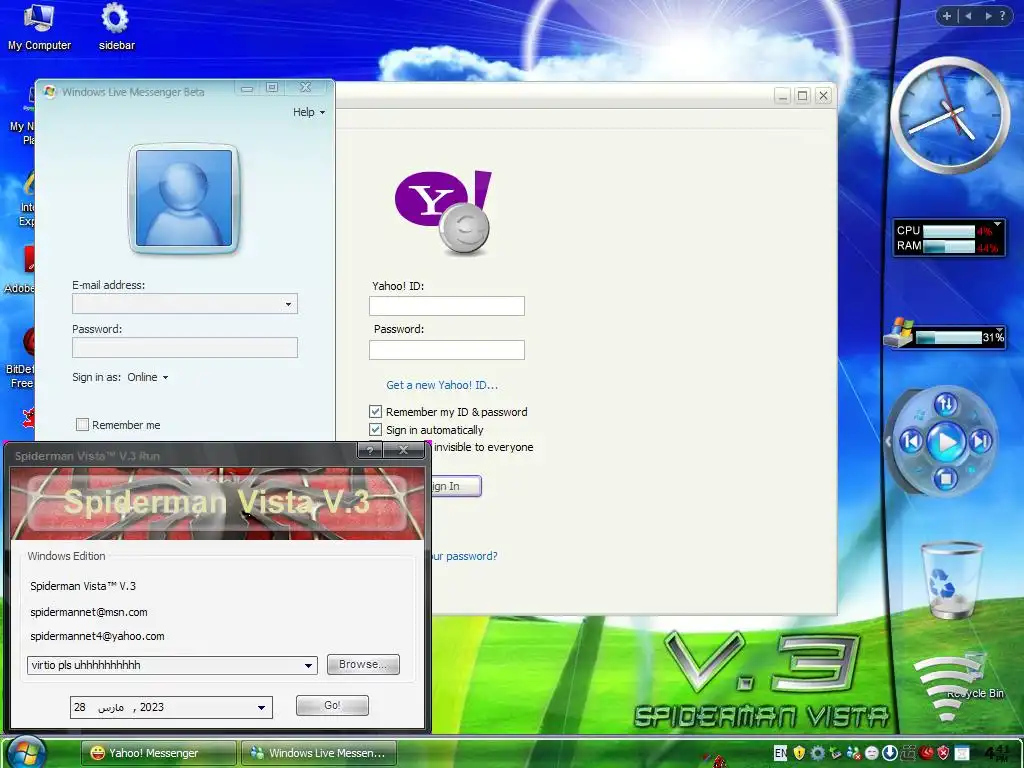
Task: Click the round red BitDefender tray icon
Action: click(x=926, y=753)
